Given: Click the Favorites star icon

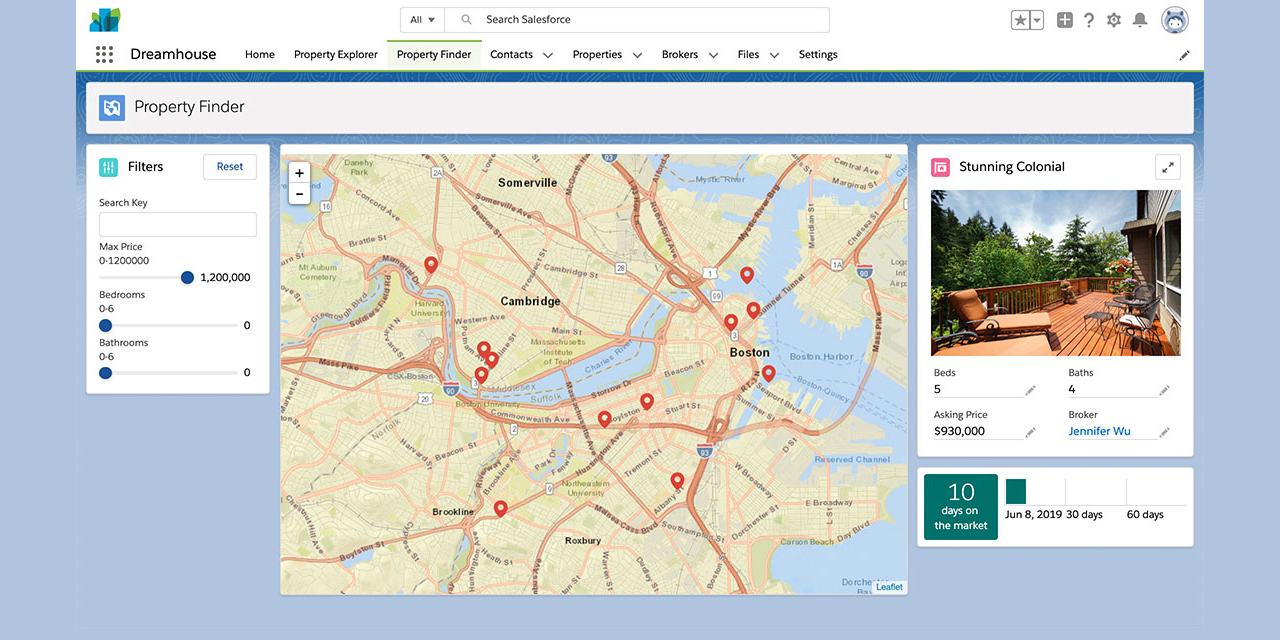Looking at the screenshot, I should pos(1021,20).
